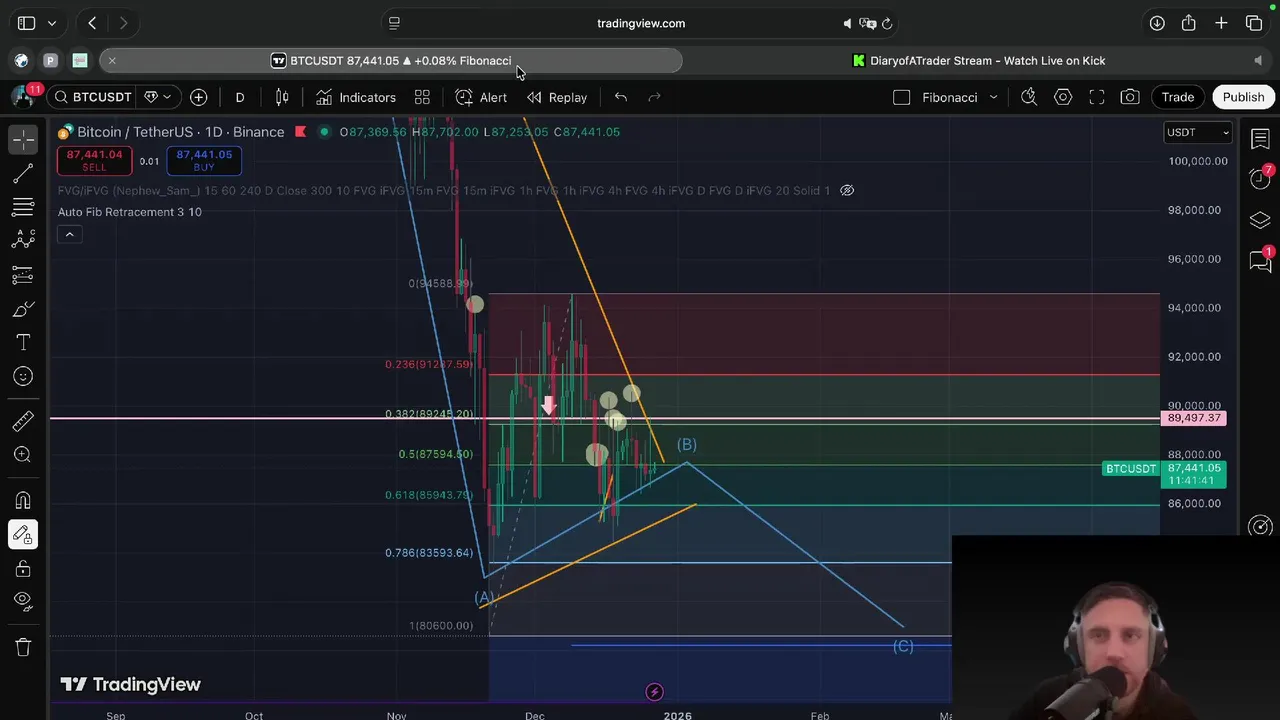The image size is (1280, 720).
Task: Switch to the Kick stream browser tab
Action: tap(978, 61)
